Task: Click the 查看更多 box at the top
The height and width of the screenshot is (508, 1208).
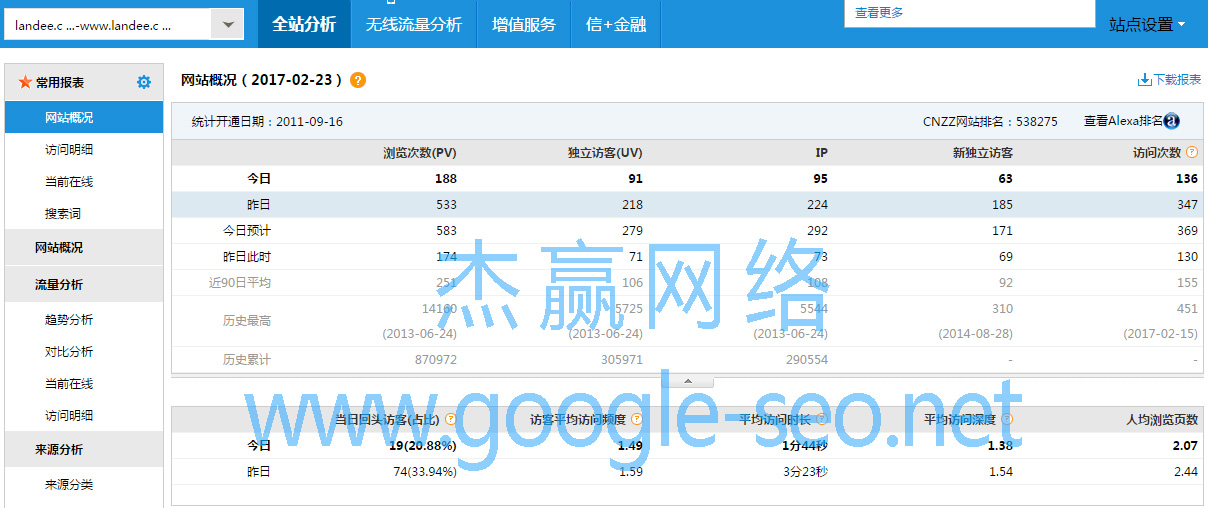Action: pyautogui.click(x=970, y=13)
